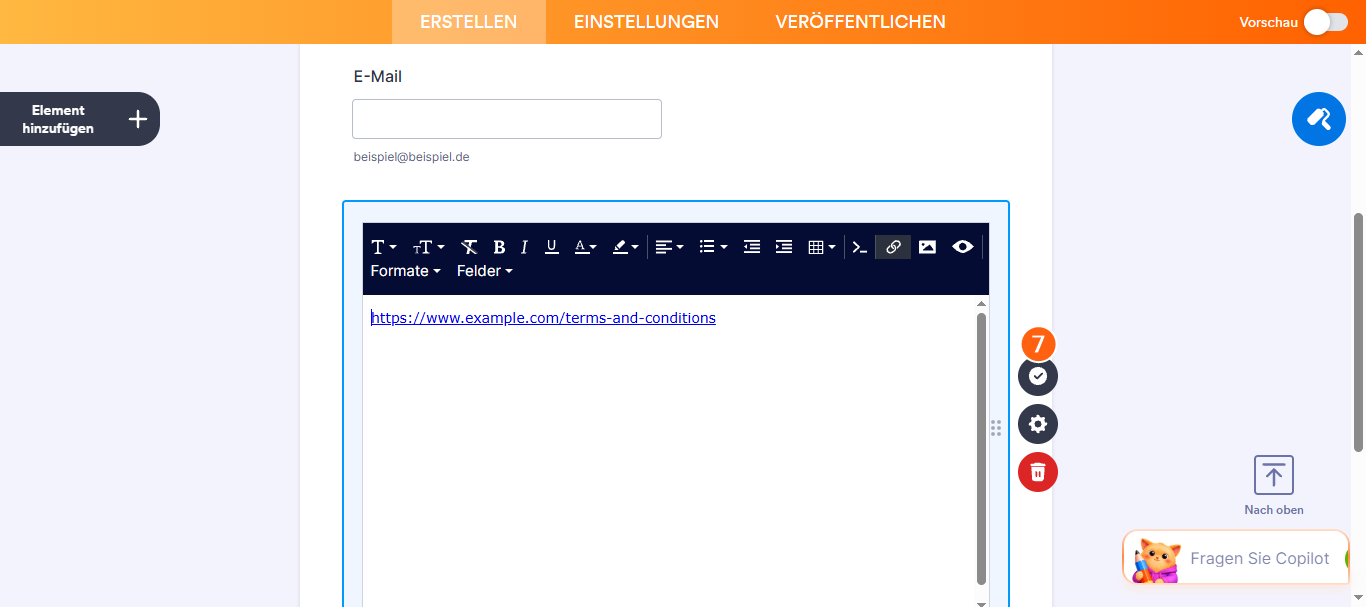This screenshot has height=607, width=1366.
Task: Click the terms-and-conditions hyperlink in the editor
Action: coord(543,318)
